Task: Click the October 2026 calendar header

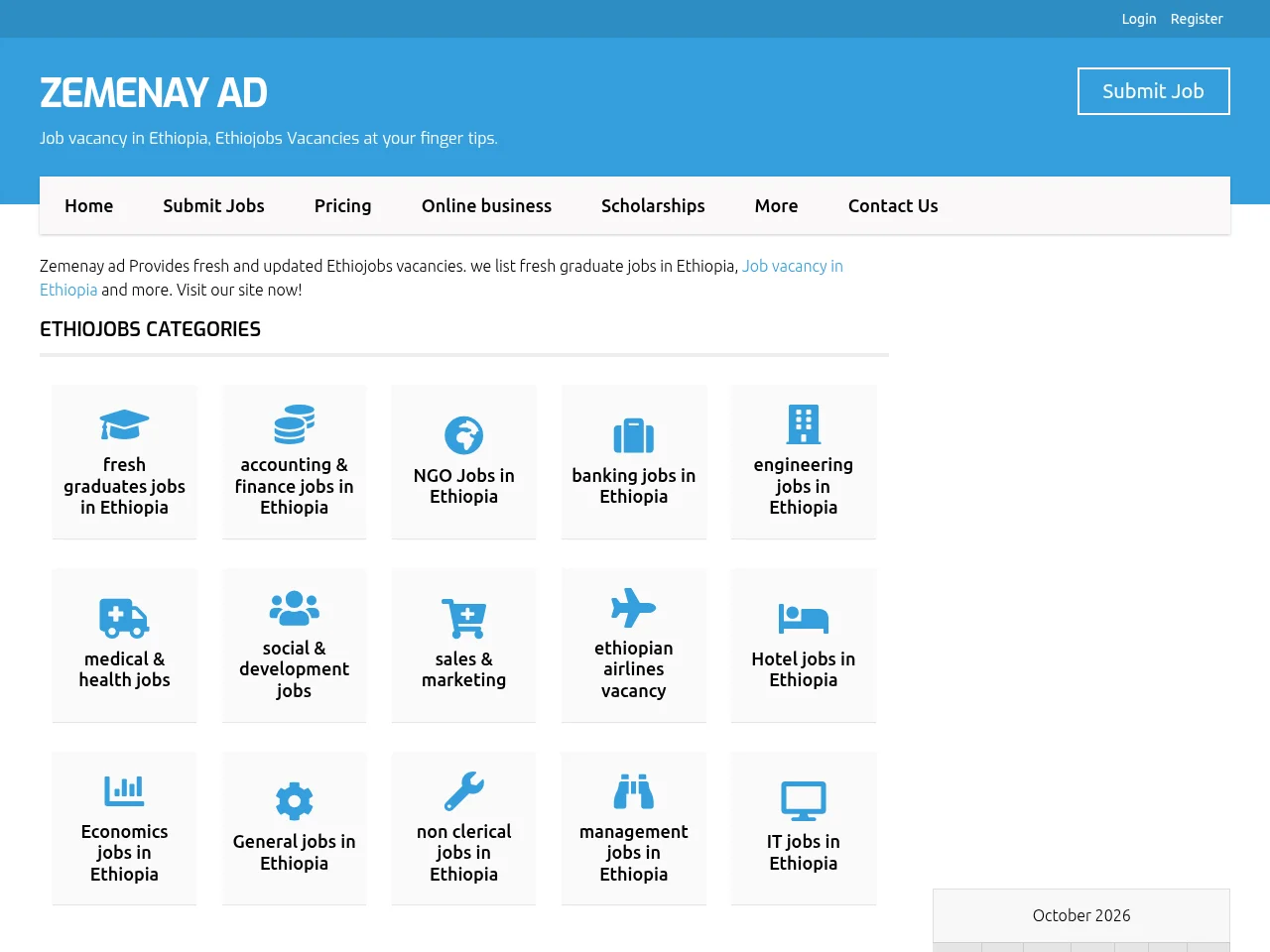Action: (1081, 915)
